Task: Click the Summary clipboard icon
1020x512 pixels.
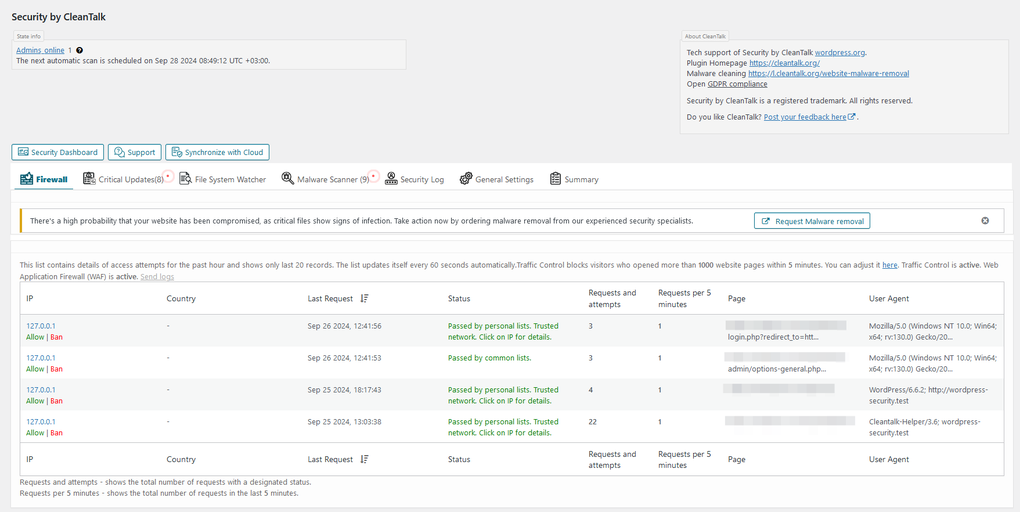Action: (x=555, y=179)
